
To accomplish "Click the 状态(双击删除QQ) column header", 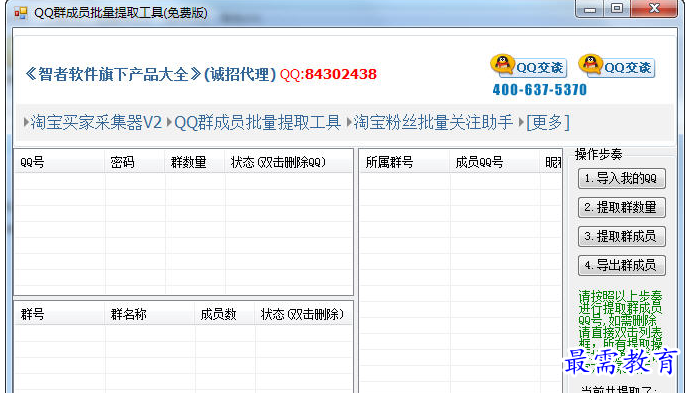I will tap(289, 162).
